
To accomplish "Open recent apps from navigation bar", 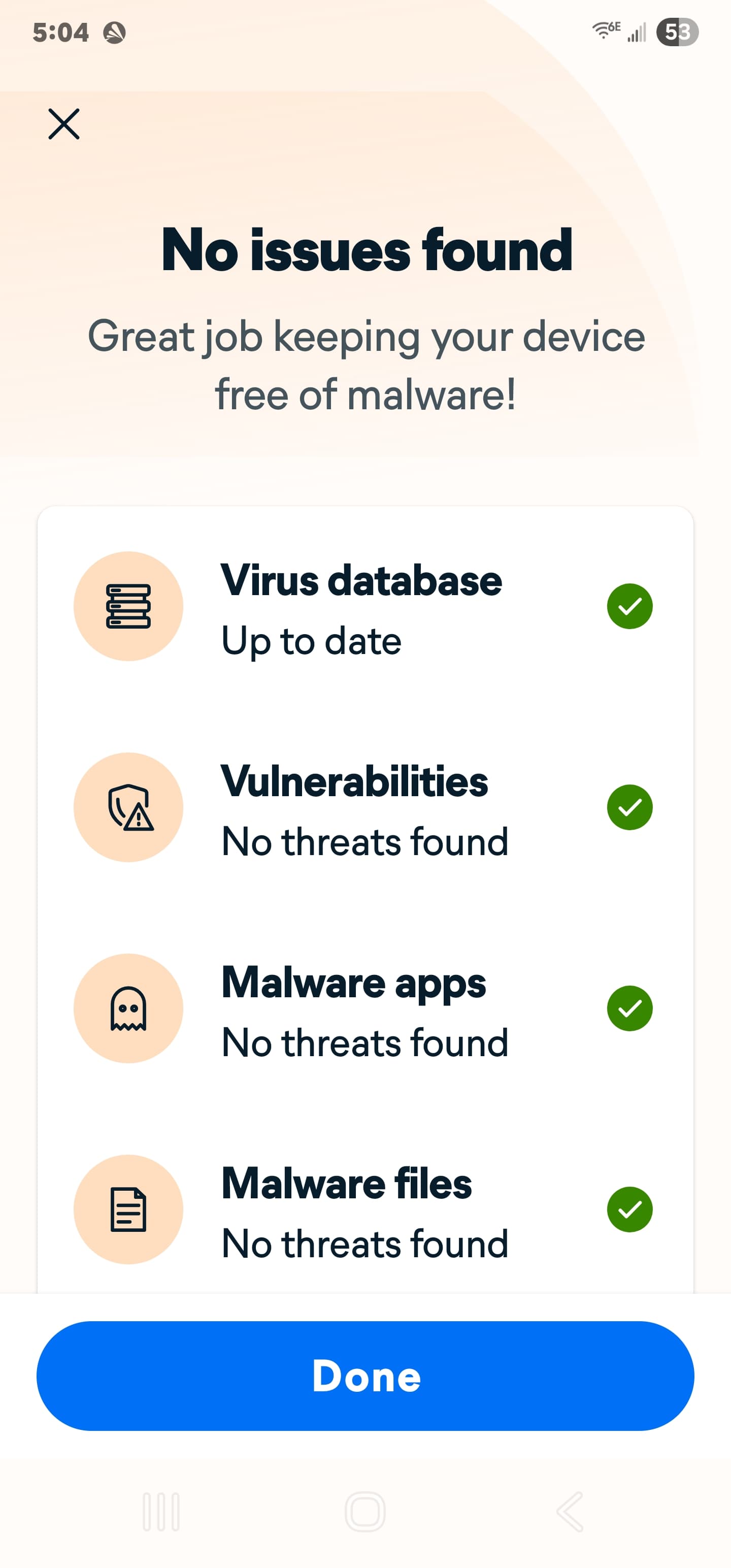I will click(161, 1511).
